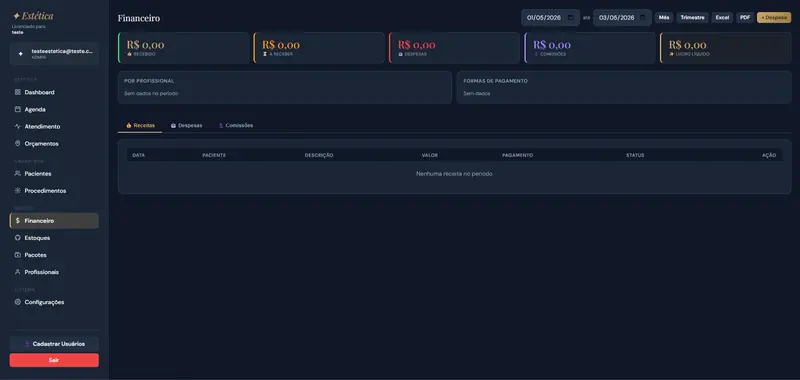Export report with the PDF button
Image resolution: width=800 pixels, height=380 pixels.
pos(745,17)
